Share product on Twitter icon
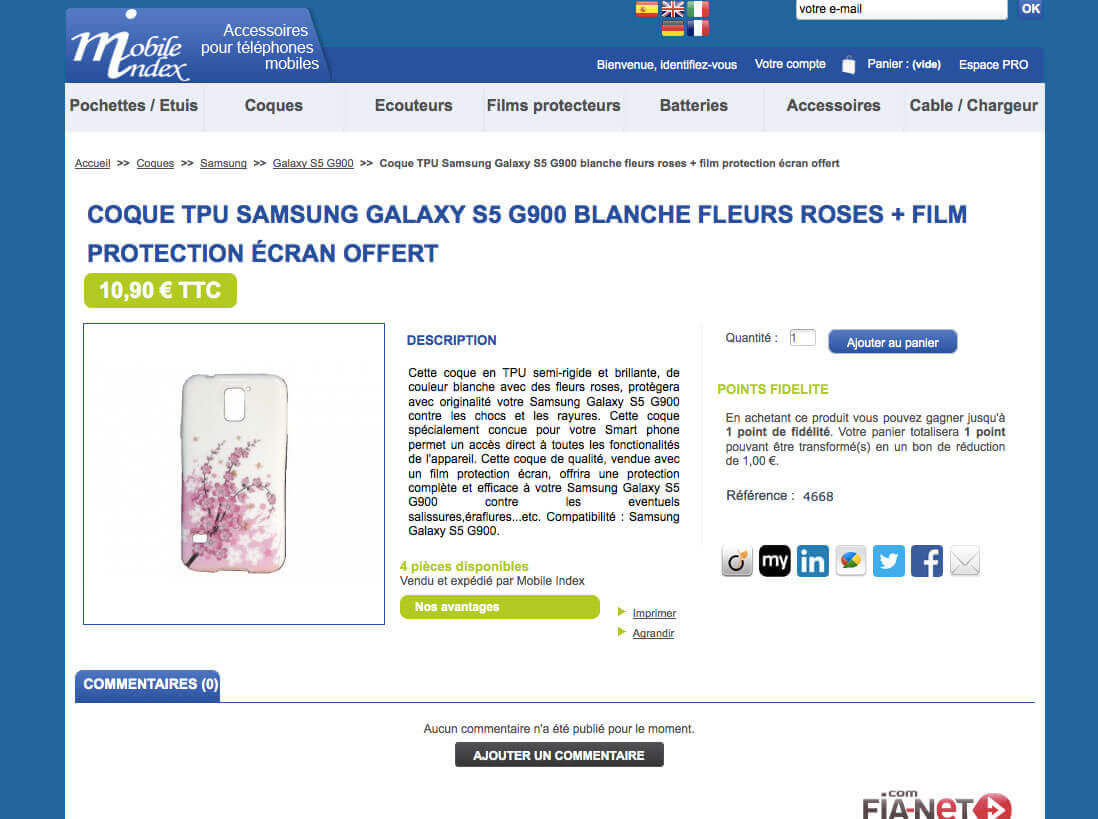Screen dimensions: 1098x819 889,561
